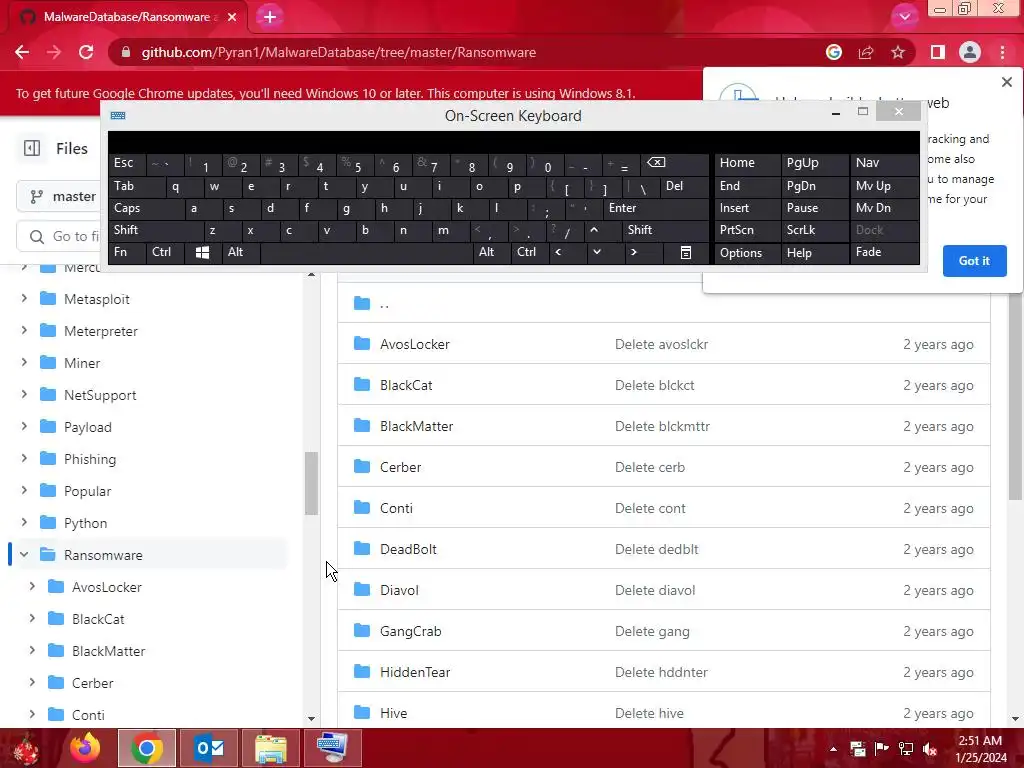Select Cerber subfolder in file tree
The height and width of the screenshot is (768, 1024).
tap(93, 683)
